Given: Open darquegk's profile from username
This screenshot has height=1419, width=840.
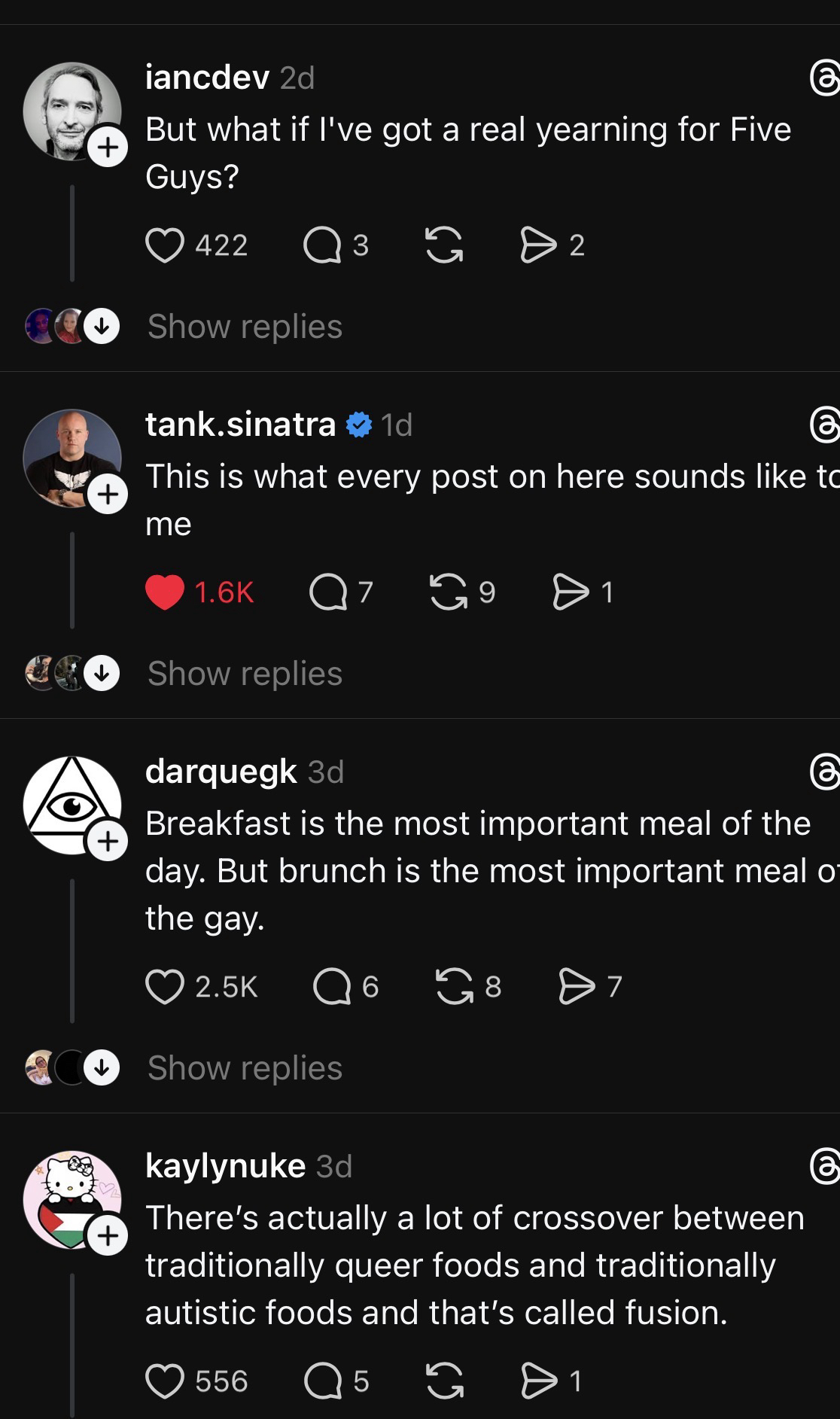Looking at the screenshot, I should pos(221,772).
